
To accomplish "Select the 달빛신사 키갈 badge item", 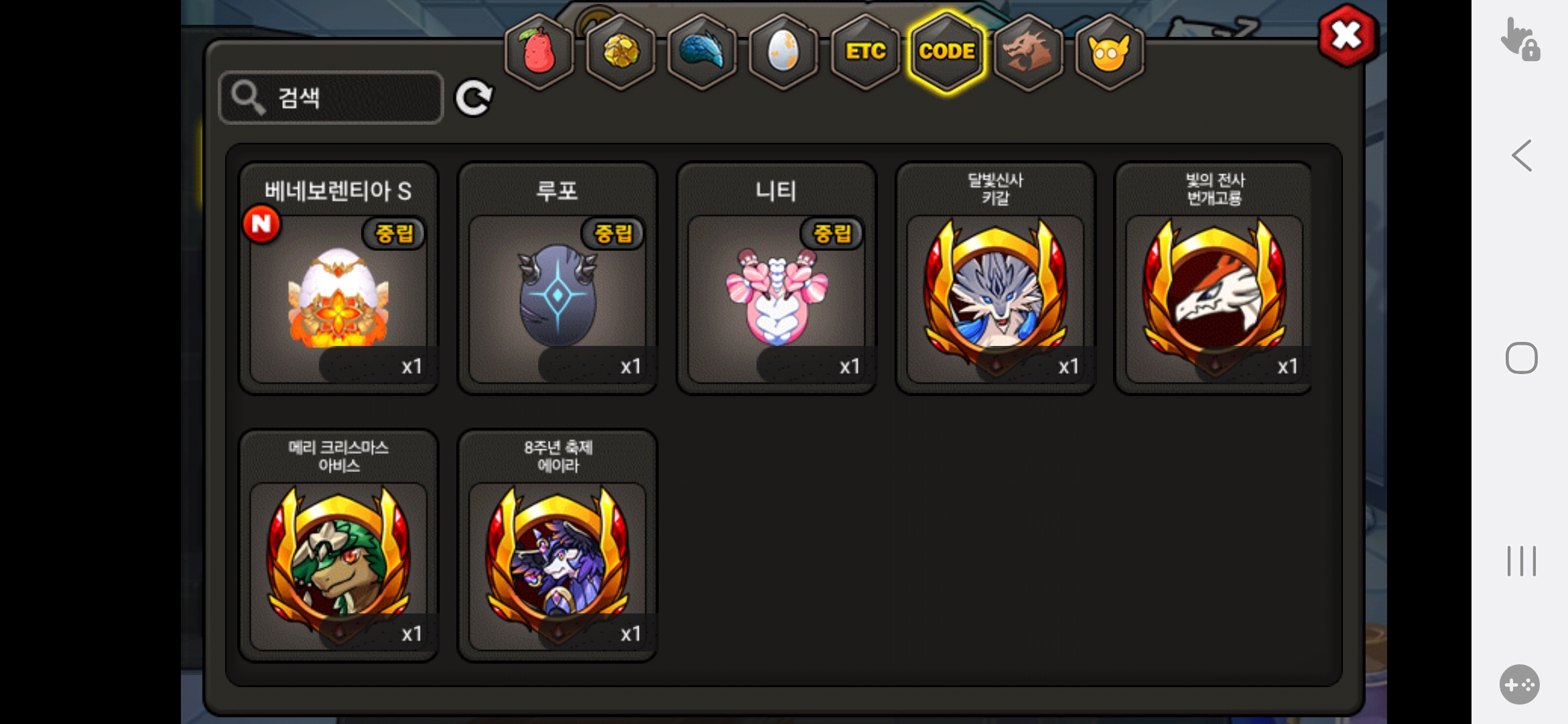I will (x=996, y=278).
